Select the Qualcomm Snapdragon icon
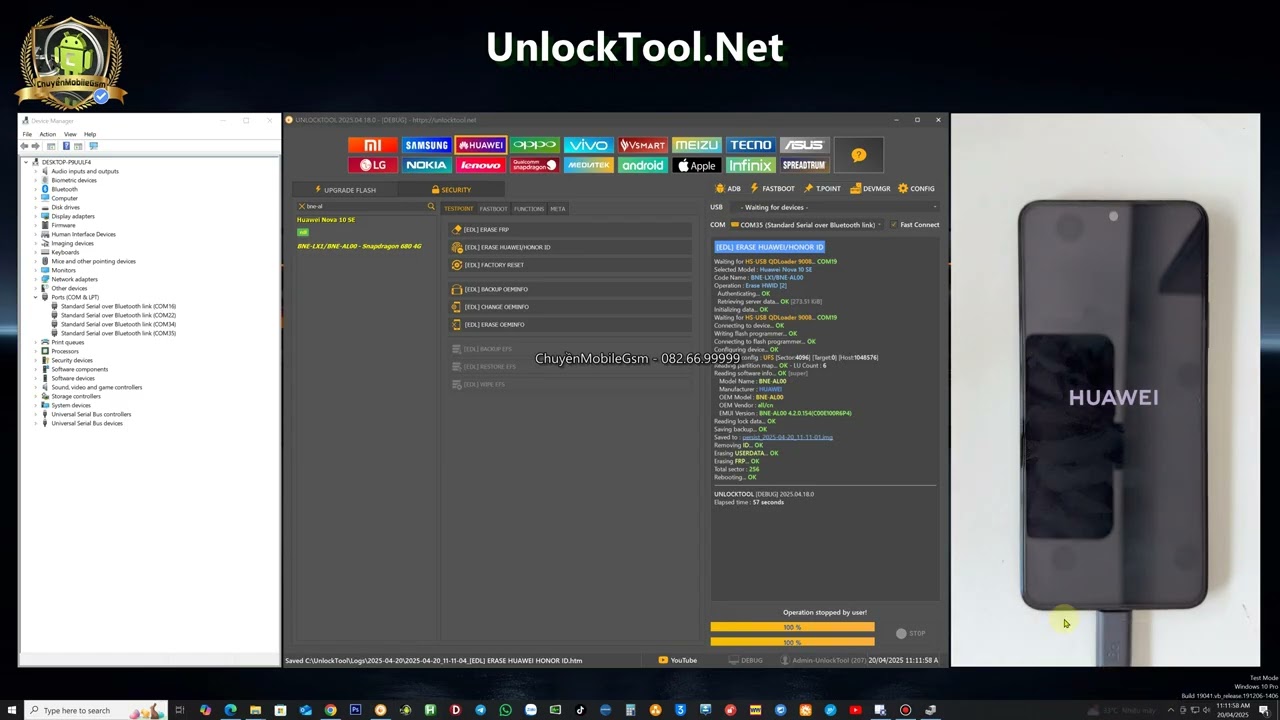1280x720 pixels. click(x=534, y=165)
